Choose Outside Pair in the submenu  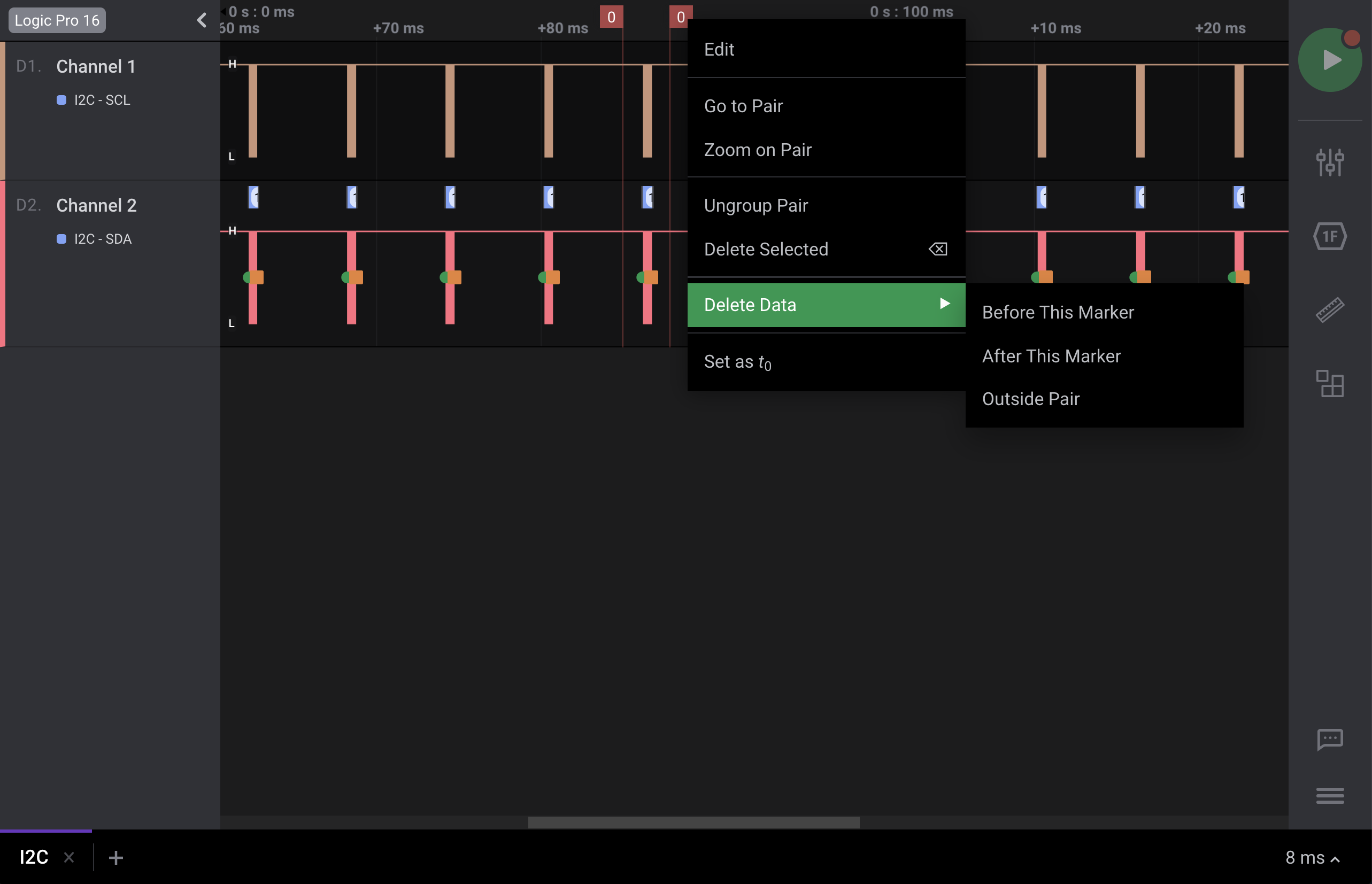click(x=1030, y=399)
